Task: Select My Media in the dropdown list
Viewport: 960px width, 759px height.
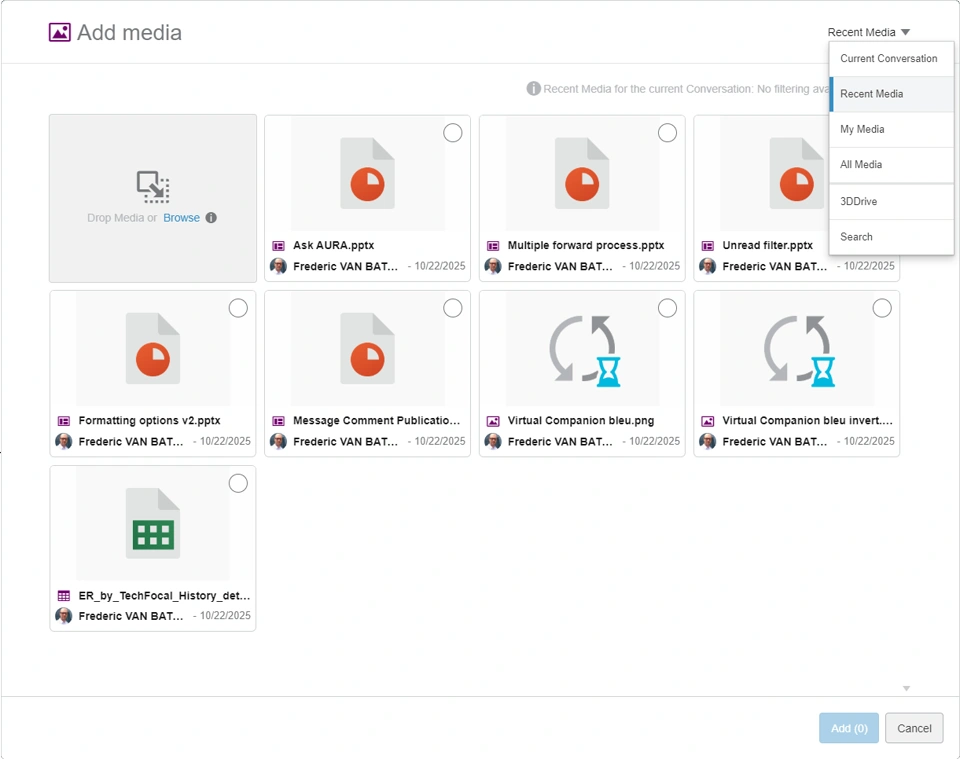Action: click(862, 129)
